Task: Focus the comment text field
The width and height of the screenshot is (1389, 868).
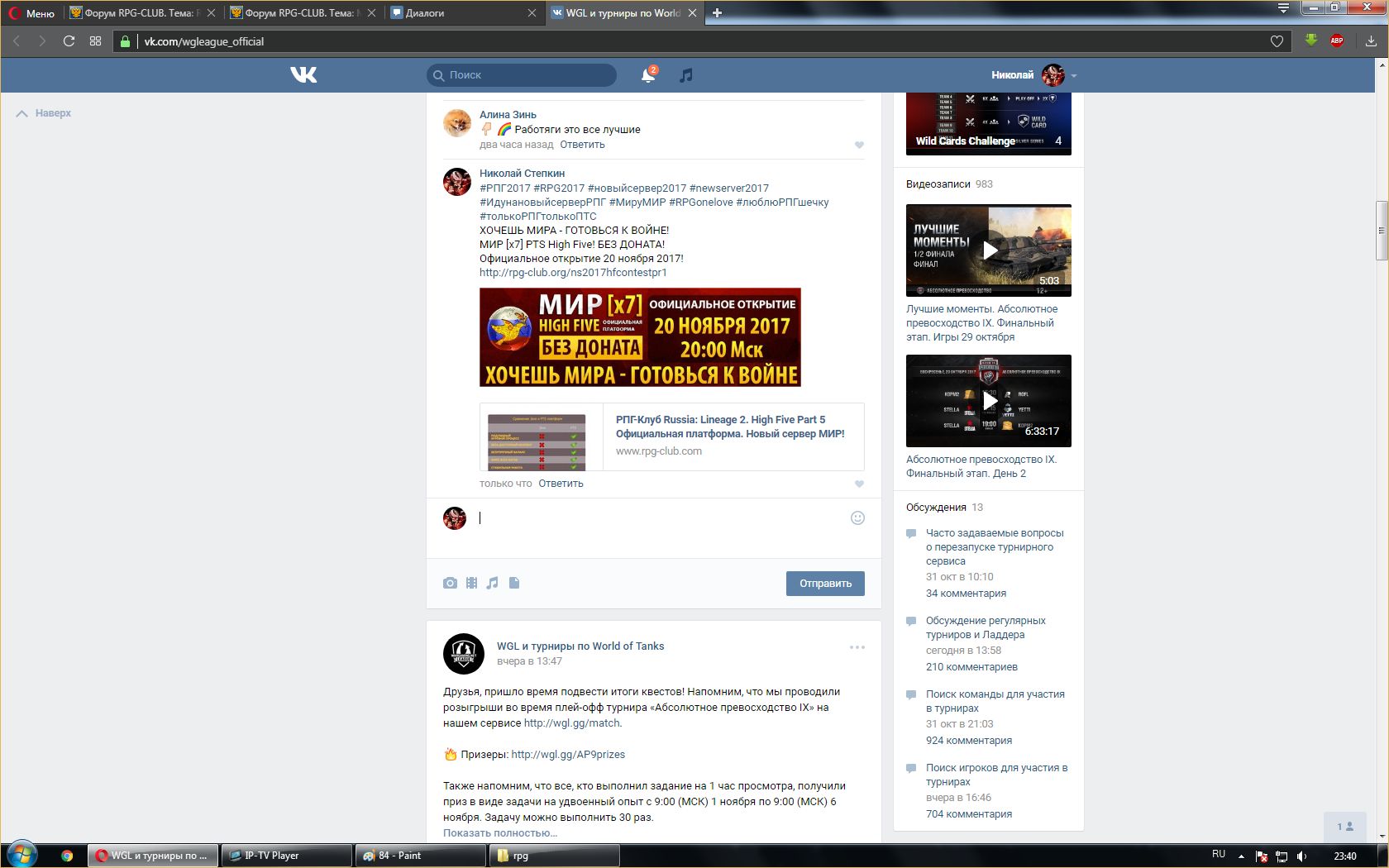Action: pyautogui.click(x=660, y=518)
